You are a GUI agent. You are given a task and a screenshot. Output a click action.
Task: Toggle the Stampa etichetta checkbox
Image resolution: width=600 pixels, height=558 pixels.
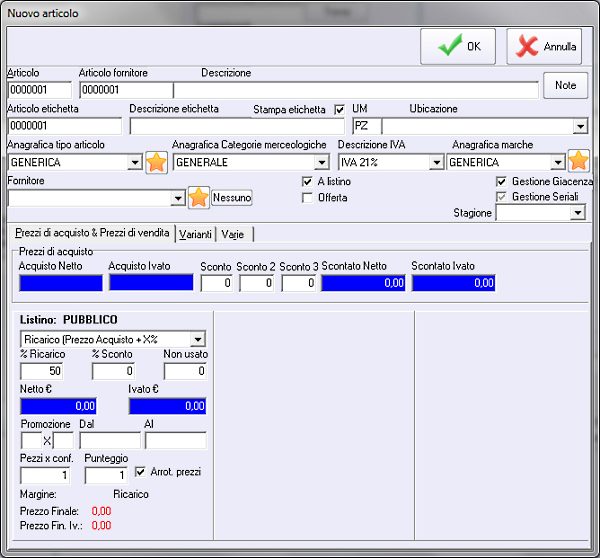tap(340, 109)
